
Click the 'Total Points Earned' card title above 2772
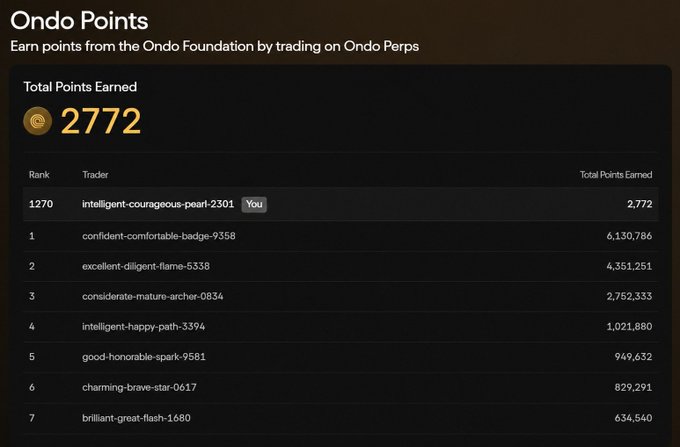[x=80, y=87]
